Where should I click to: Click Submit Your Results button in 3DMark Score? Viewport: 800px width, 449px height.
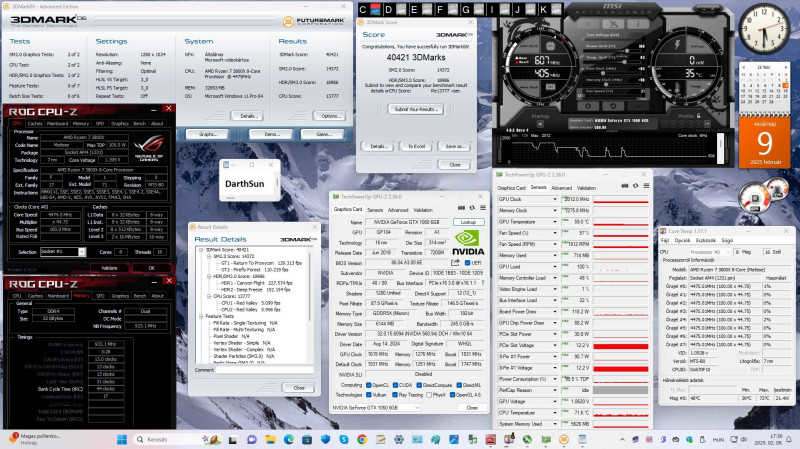(416, 109)
